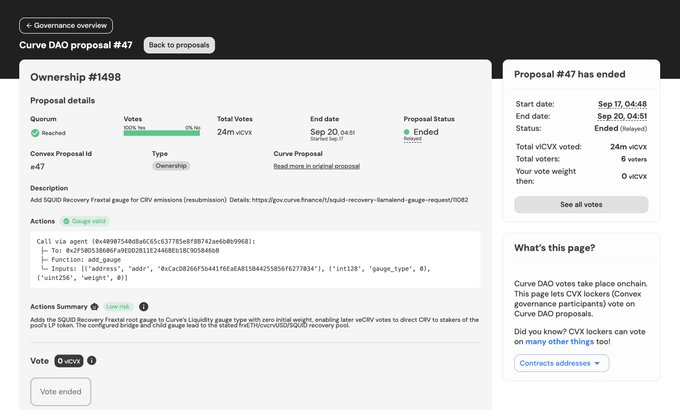Click Proposal #47 has ended heading
680x410 pixels.
pyautogui.click(x=569, y=74)
